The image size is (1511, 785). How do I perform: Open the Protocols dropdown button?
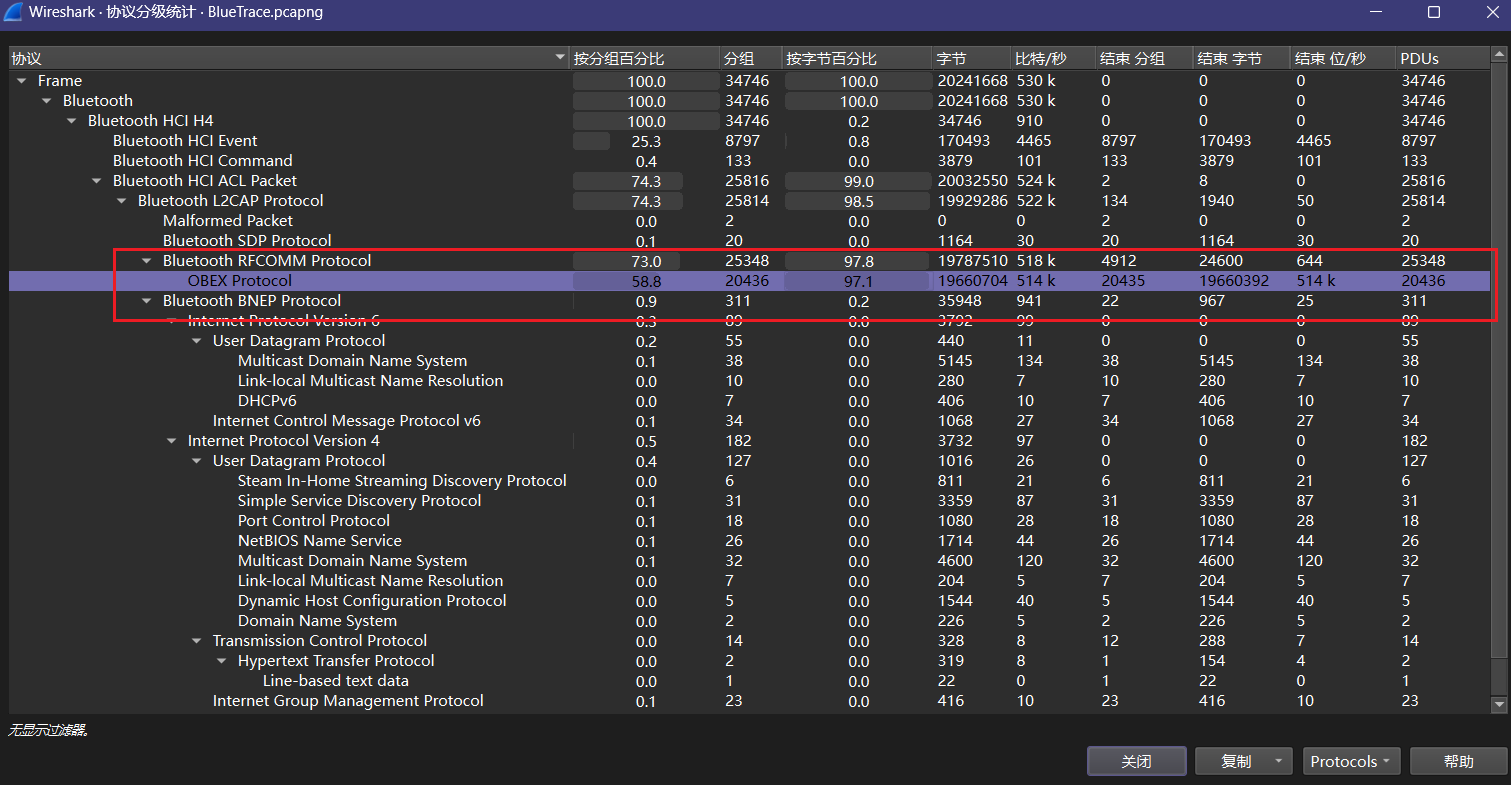(x=1351, y=762)
